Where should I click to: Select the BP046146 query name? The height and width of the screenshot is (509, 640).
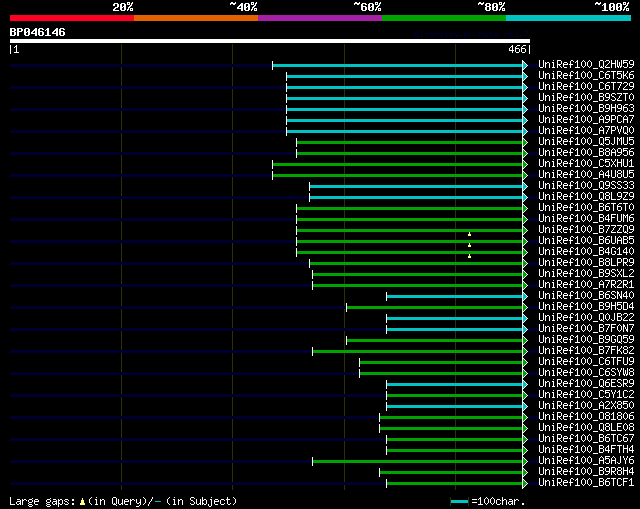(x=38, y=32)
